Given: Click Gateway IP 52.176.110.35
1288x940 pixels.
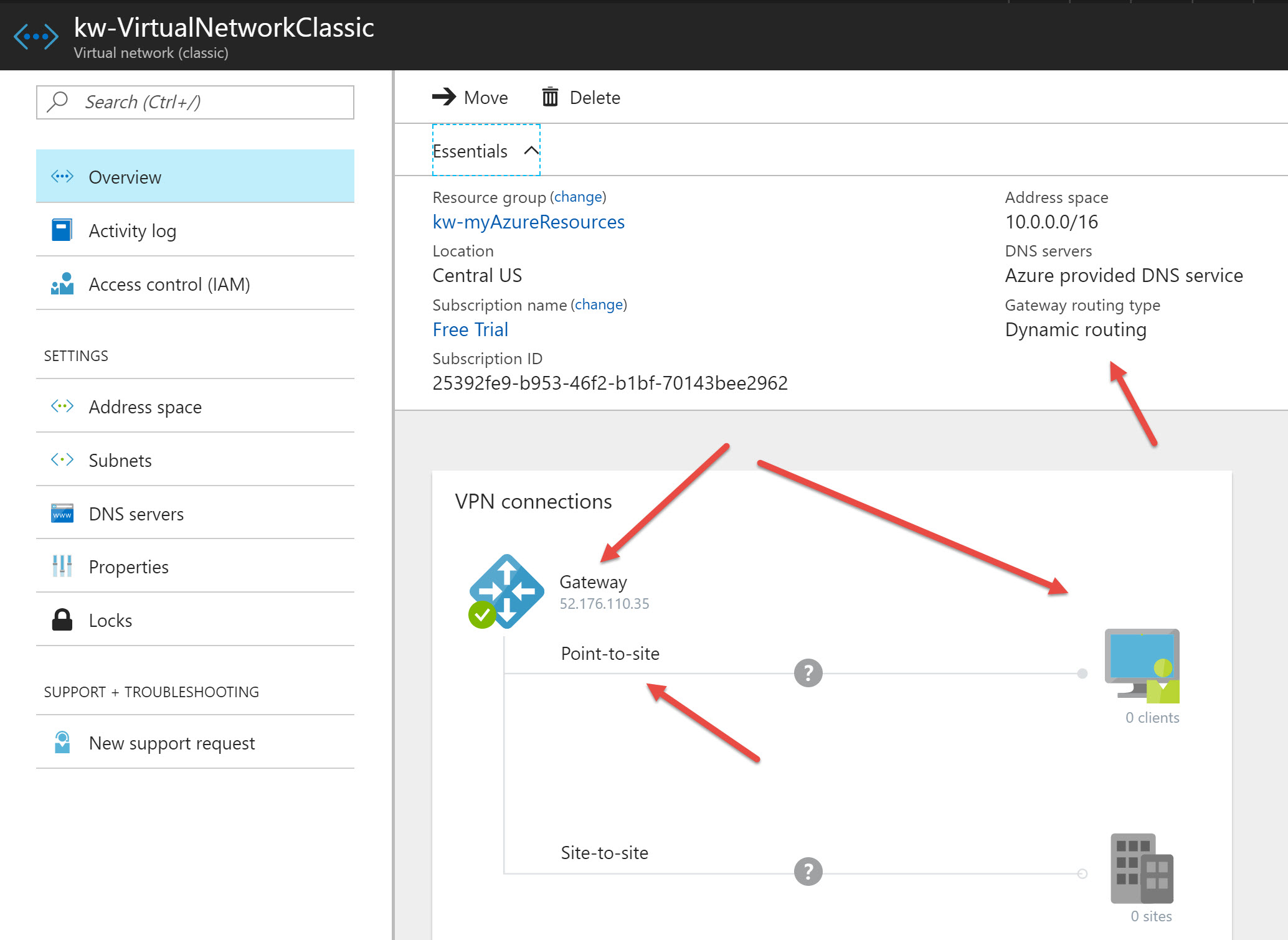Looking at the screenshot, I should point(604,603).
